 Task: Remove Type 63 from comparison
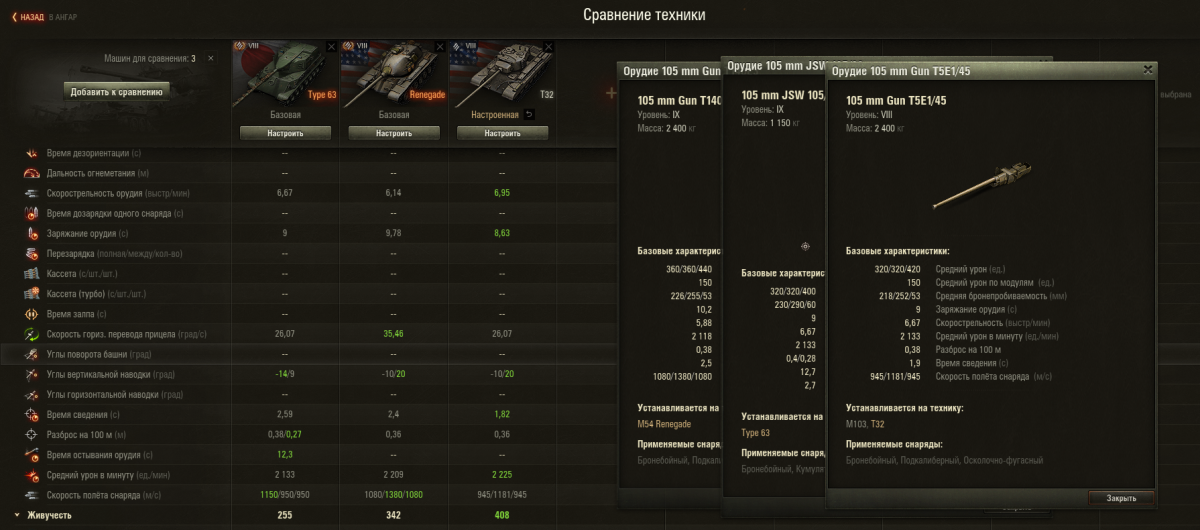(331, 46)
